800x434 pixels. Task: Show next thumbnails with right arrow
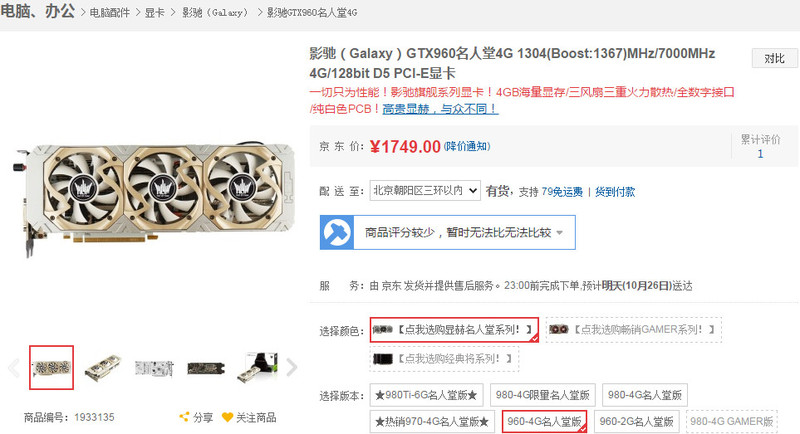291,367
